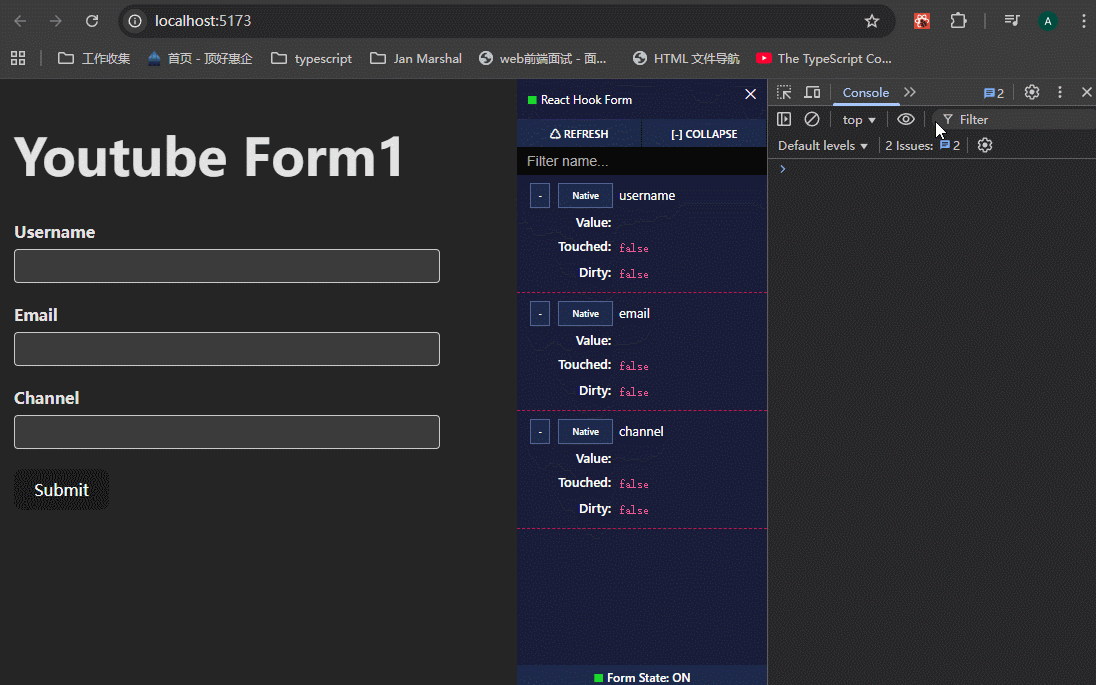
Task: Open the Default levels dropdown
Action: [x=823, y=145]
